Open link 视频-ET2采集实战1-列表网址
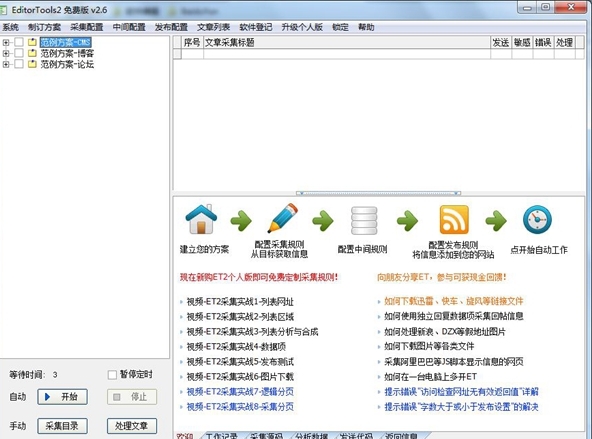592x439 pixels. (x=240, y=302)
